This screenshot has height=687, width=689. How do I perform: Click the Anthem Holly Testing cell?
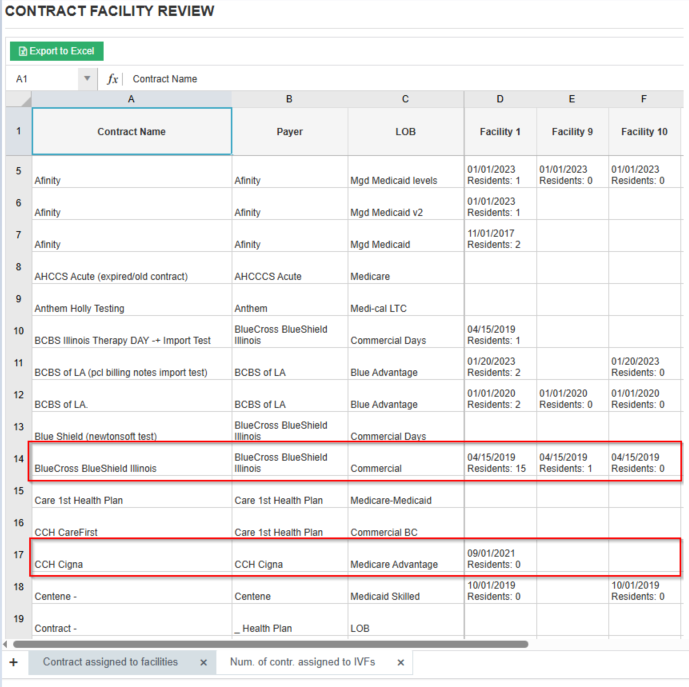[131, 300]
